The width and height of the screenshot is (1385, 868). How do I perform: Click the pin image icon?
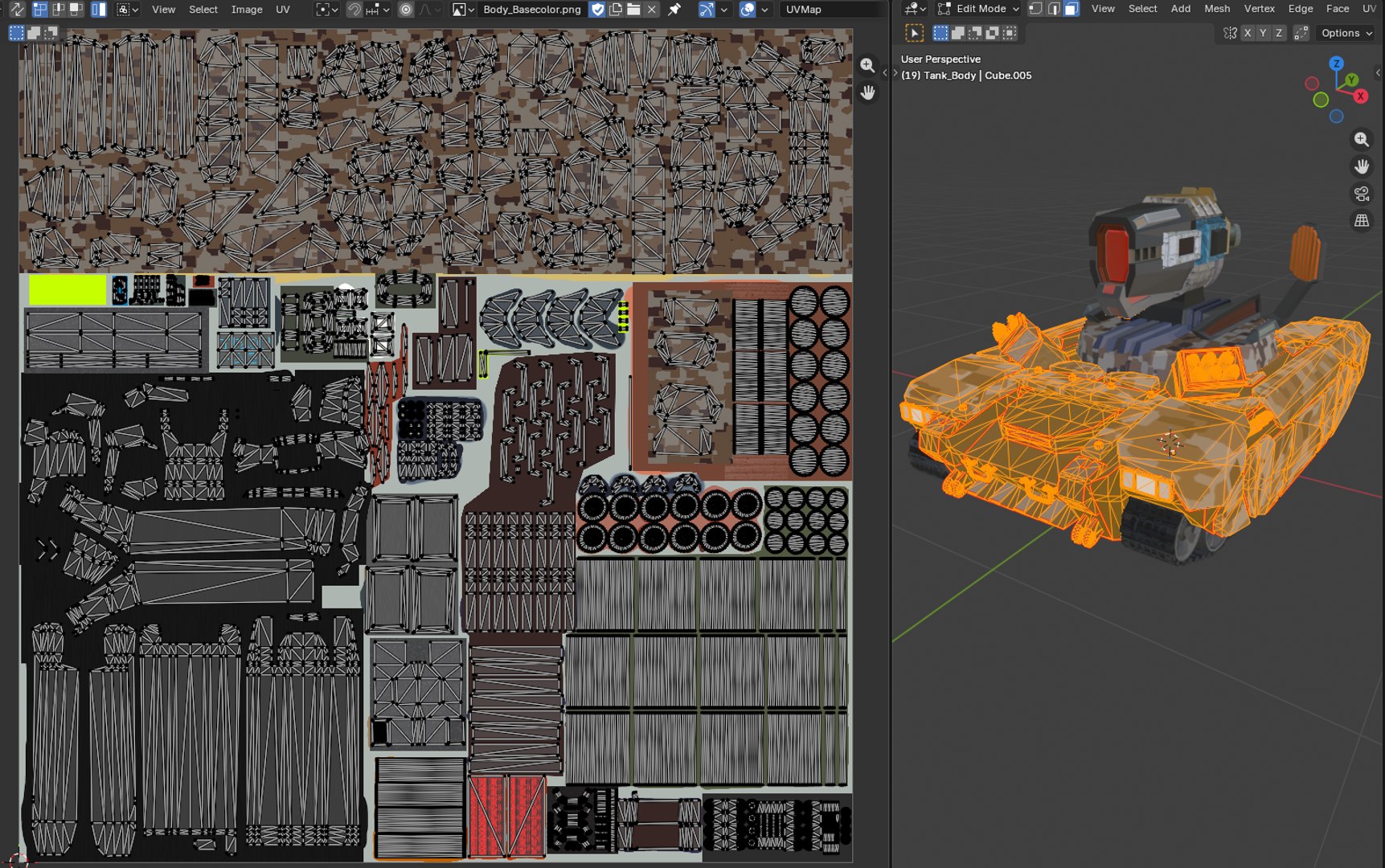[x=674, y=10]
